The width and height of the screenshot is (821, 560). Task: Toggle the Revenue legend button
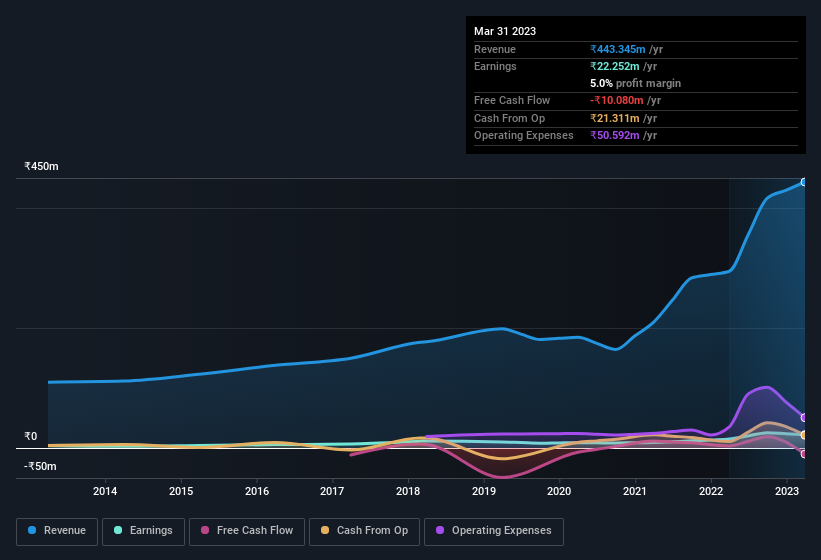57,531
